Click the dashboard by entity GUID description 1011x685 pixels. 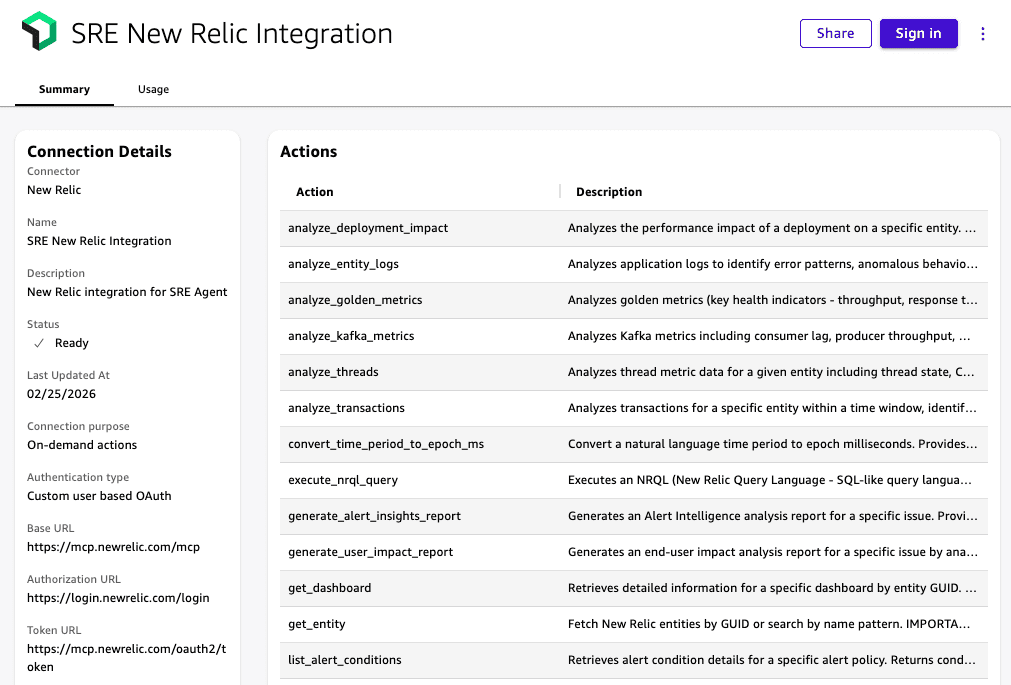[x=772, y=588]
